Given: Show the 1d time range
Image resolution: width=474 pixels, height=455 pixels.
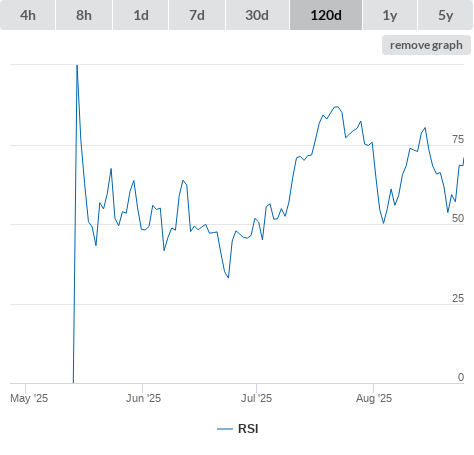Looking at the screenshot, I should click(x=141, y=15).
